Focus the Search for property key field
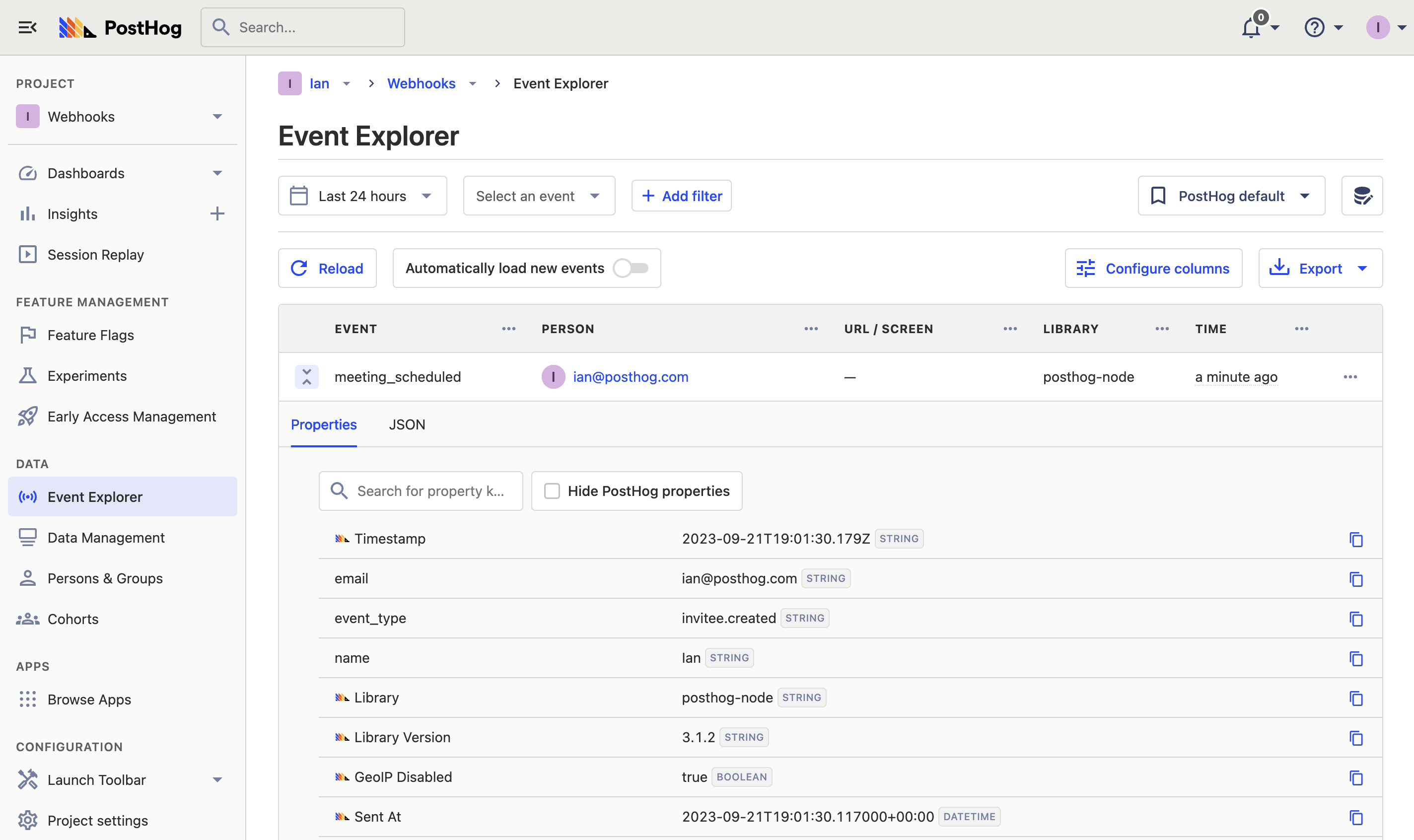Screen dimensions: 1414x840 pyautogui.click(x=421, y=491)
